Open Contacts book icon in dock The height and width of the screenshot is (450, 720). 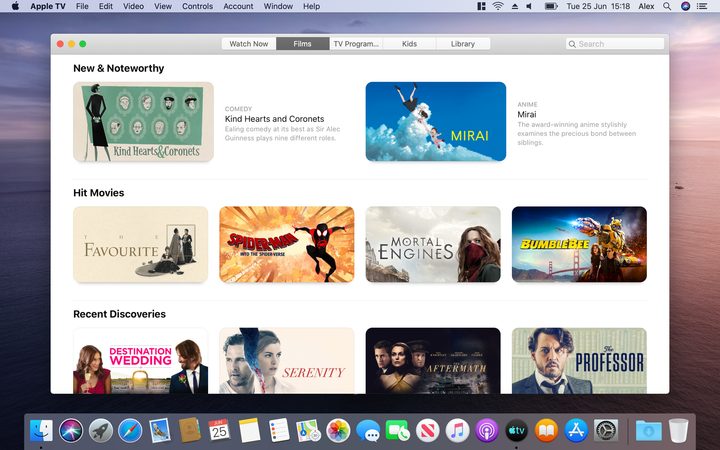(x=189, y=431)
